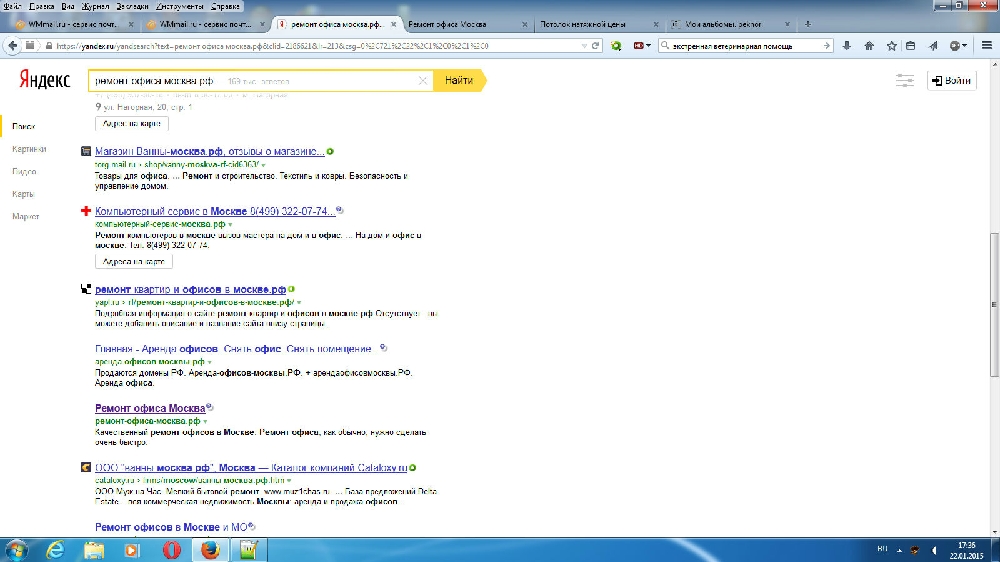Screen dimensions: 1000x562
Task: Expand dropdown arrow next to компьютерный-сервис-москва.рф URL
Action: [x=230, y=225]
